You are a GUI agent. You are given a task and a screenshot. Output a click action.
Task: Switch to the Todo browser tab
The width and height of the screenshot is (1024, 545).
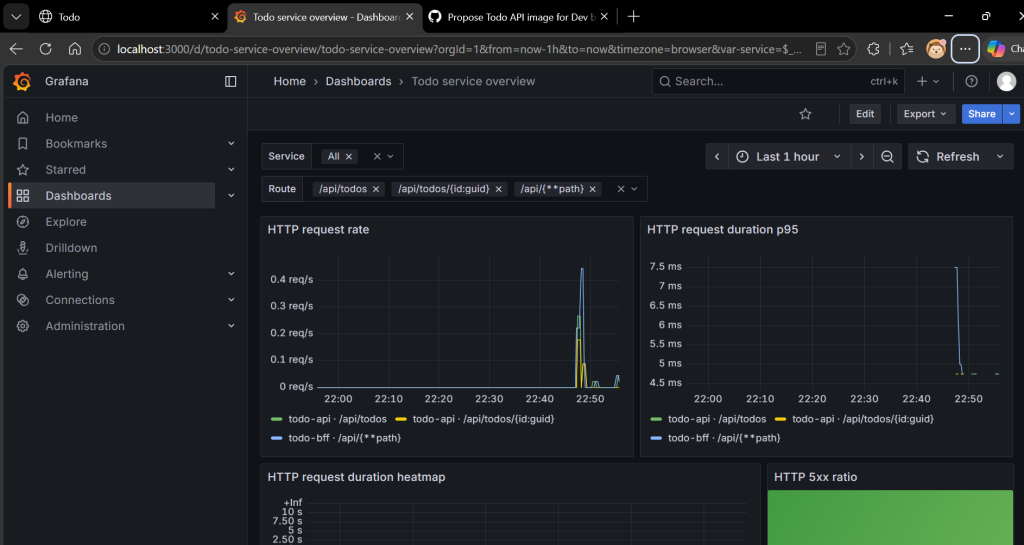point(127,17)
